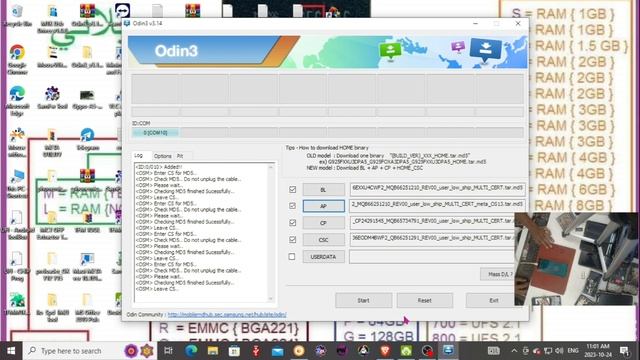The image size is (640, 360).
Task: Open the UFI Android ToolBox shortcut
Action: pos(17,224)
